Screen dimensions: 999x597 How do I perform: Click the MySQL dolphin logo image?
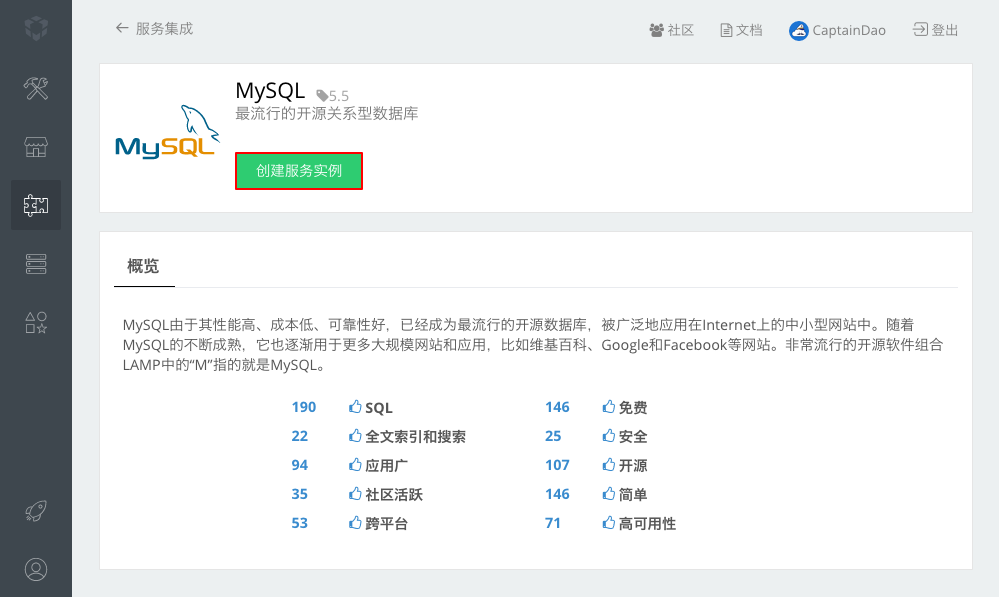tap(167, 132)
